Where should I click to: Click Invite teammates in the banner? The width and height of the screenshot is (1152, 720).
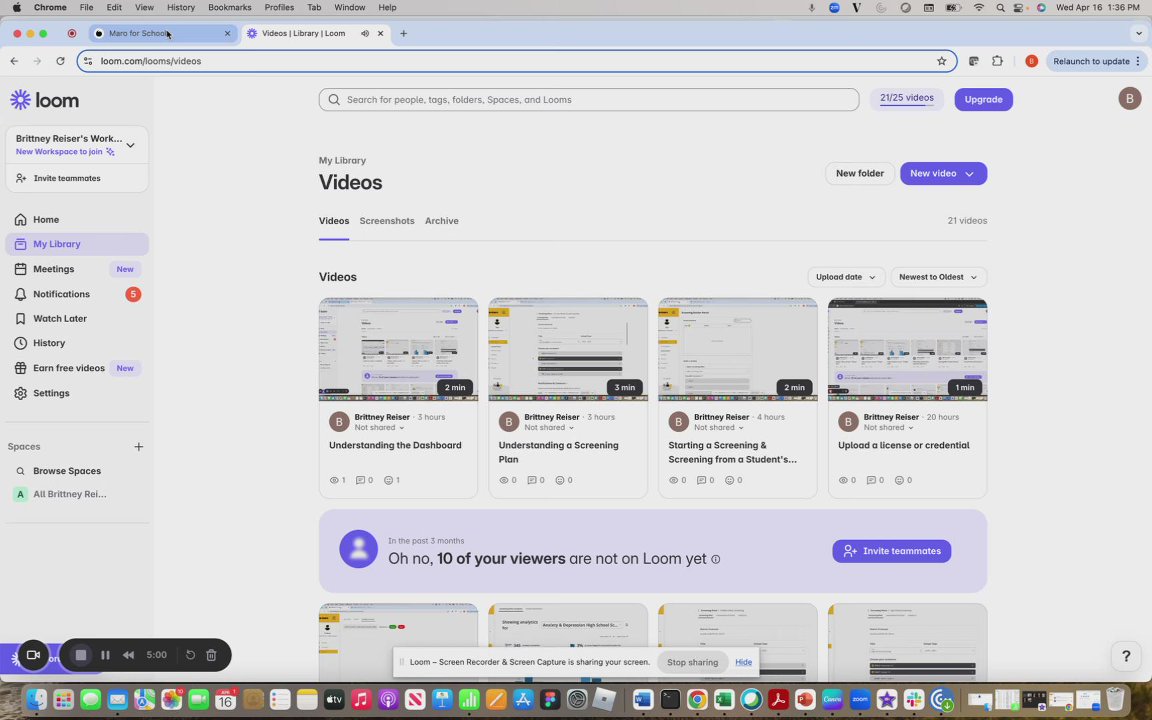click(x=891, y=551)
